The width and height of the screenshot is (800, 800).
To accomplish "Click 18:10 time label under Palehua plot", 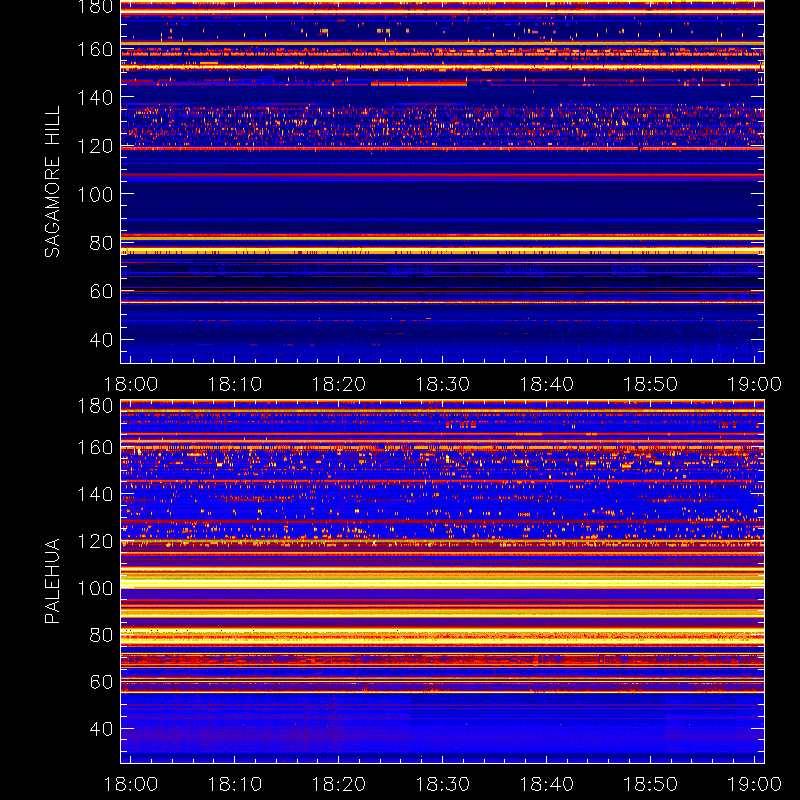I will [235, 784].
